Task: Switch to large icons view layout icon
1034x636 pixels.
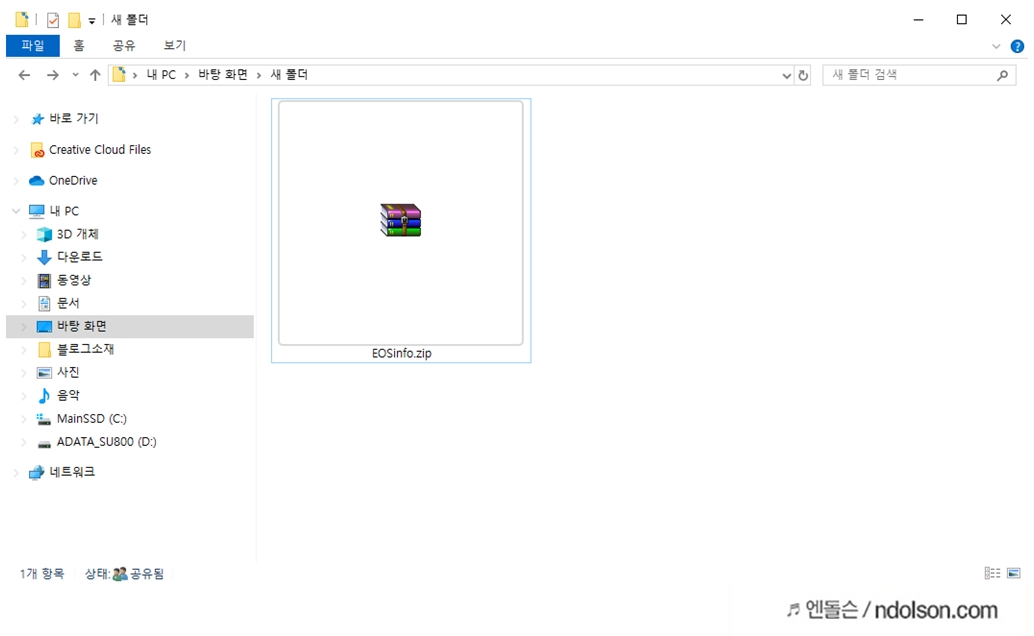Action: [1014, 573]
